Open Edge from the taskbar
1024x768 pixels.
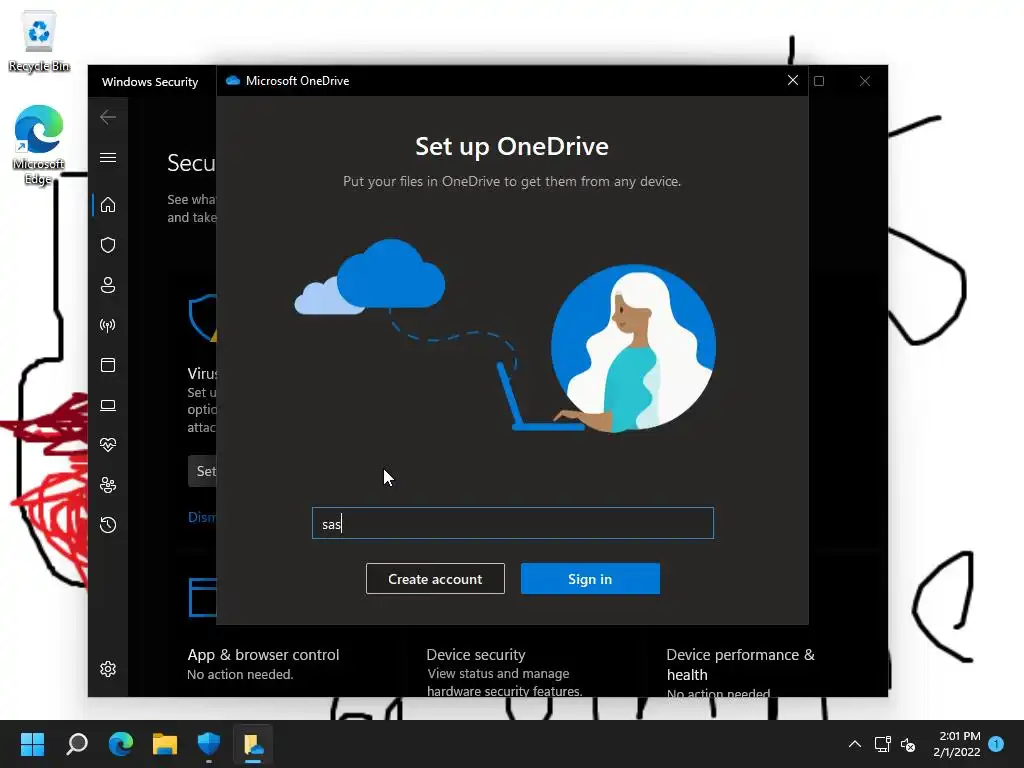(x=121, y=744)
